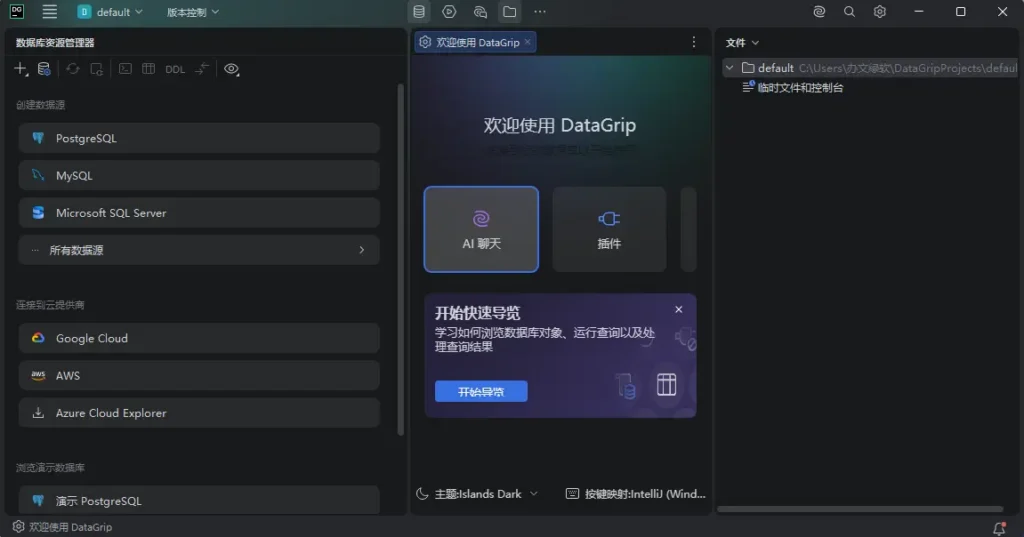Create a MySQL data source

pos(199,176)
